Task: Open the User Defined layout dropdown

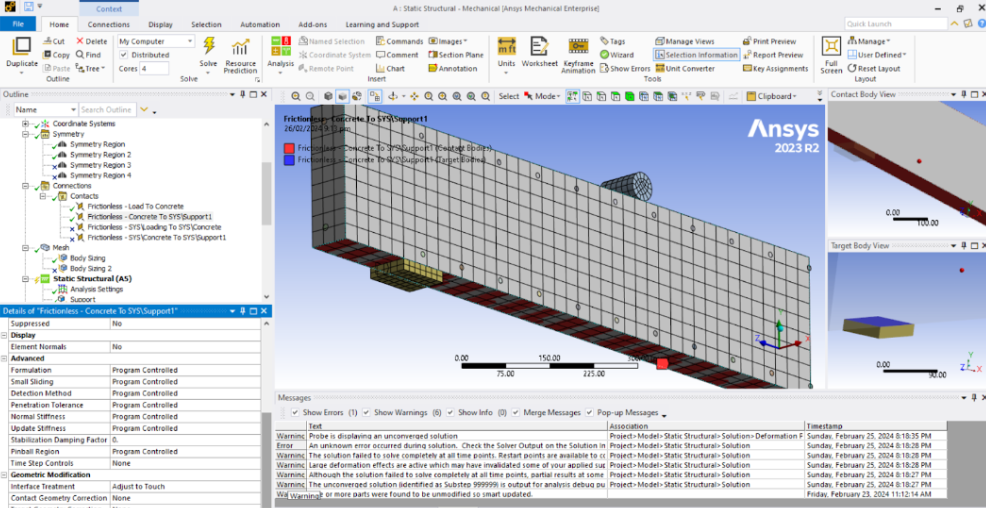Action: [877, 55]
